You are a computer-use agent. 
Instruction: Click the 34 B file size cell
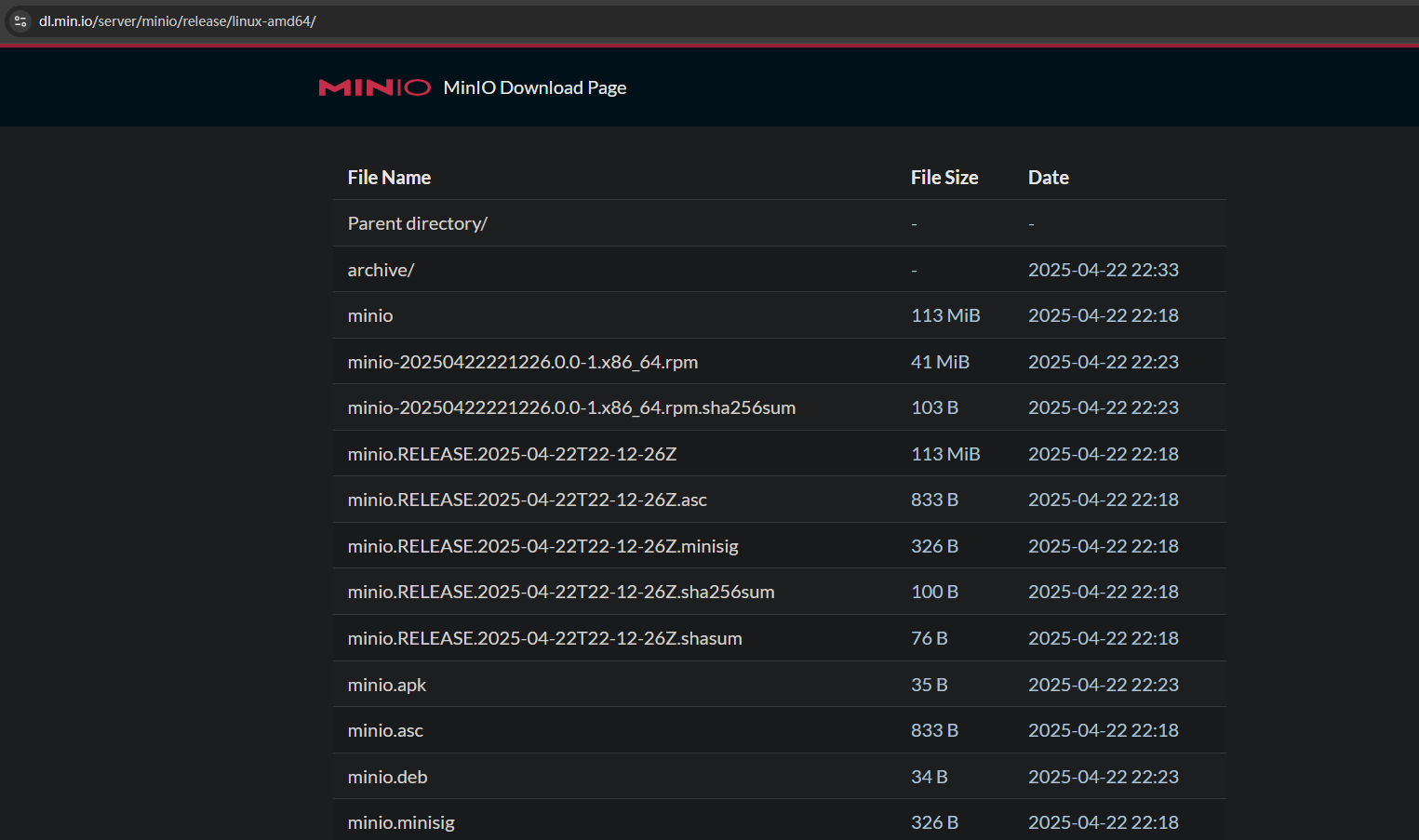point(929,777)
